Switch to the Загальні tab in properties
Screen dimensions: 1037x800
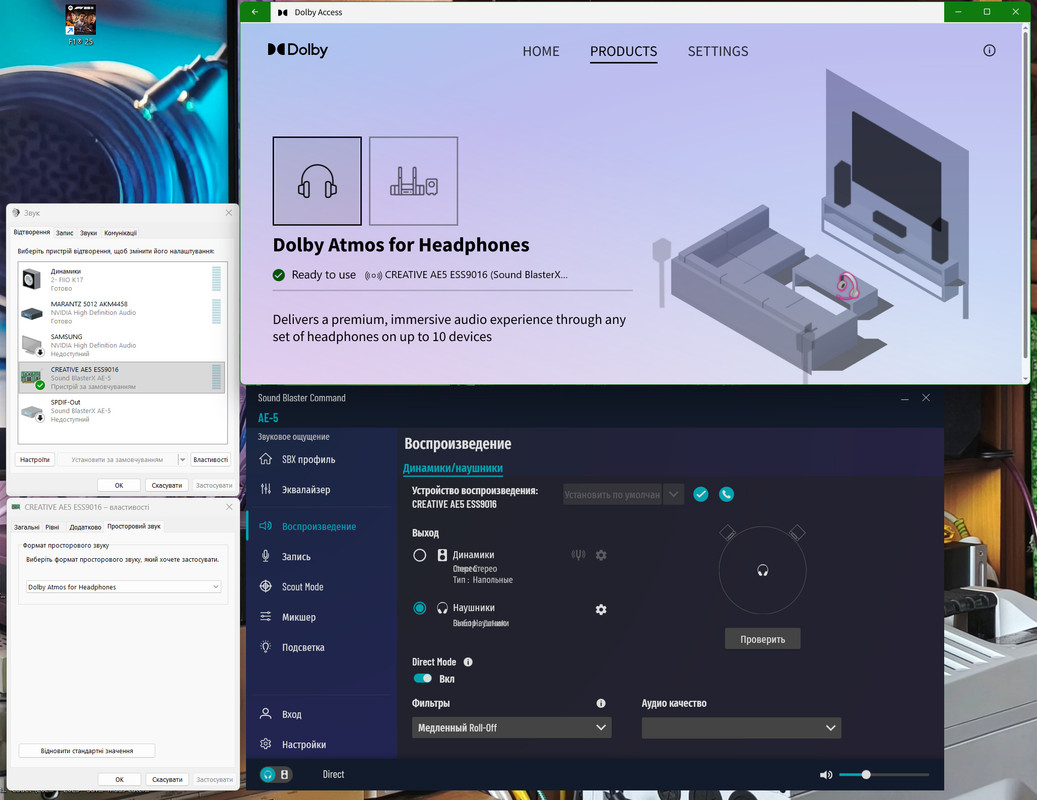26,527
